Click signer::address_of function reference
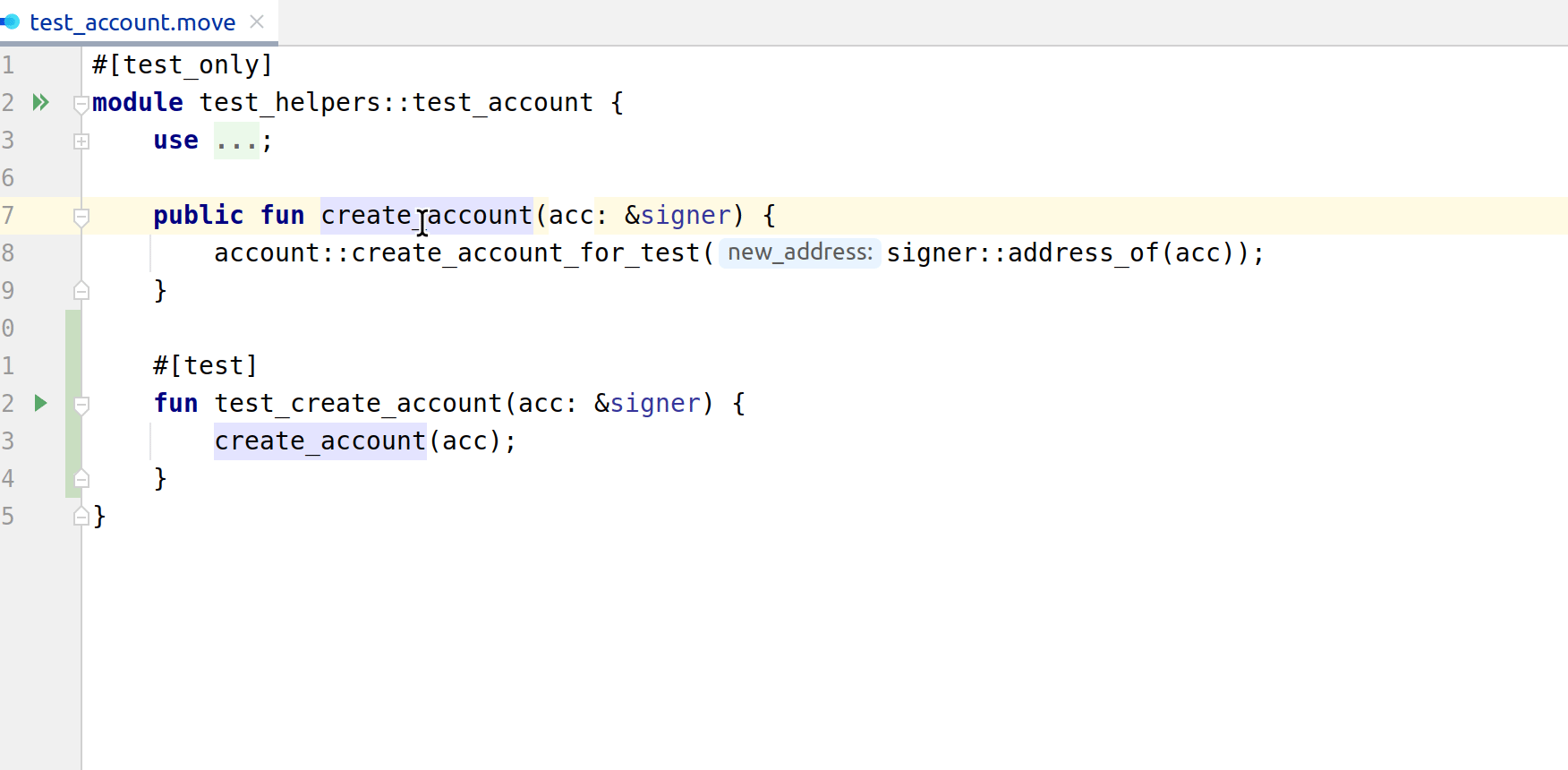 pos(1083,253)
